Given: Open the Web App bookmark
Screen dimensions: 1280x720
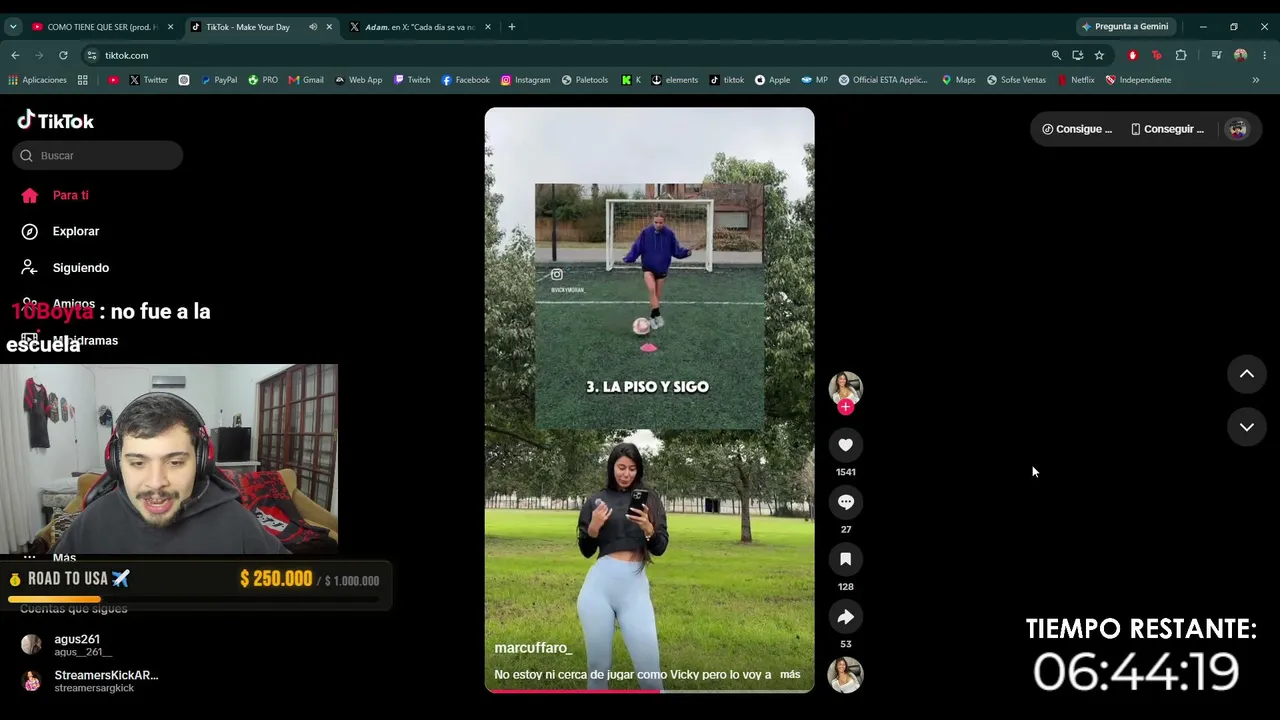Looking at the screenshot, I should 358,80.
